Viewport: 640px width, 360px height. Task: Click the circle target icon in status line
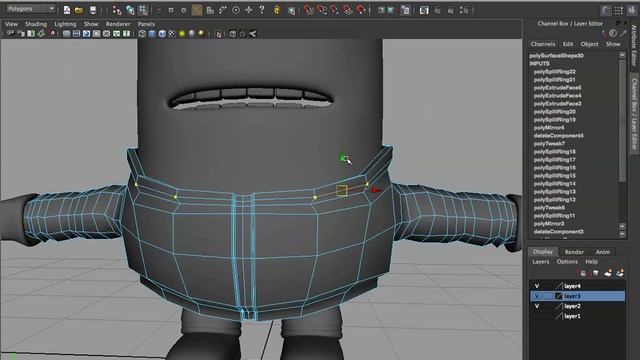[236, 10]
